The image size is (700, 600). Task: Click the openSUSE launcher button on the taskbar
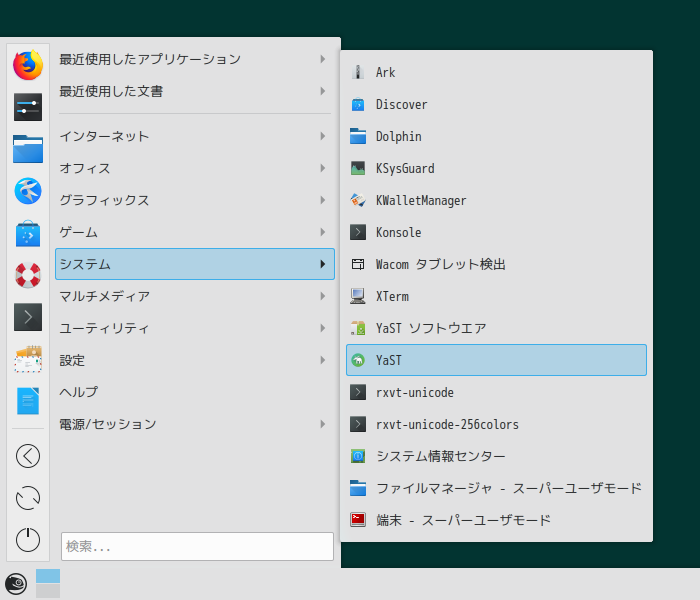click(x=16, y=584)
